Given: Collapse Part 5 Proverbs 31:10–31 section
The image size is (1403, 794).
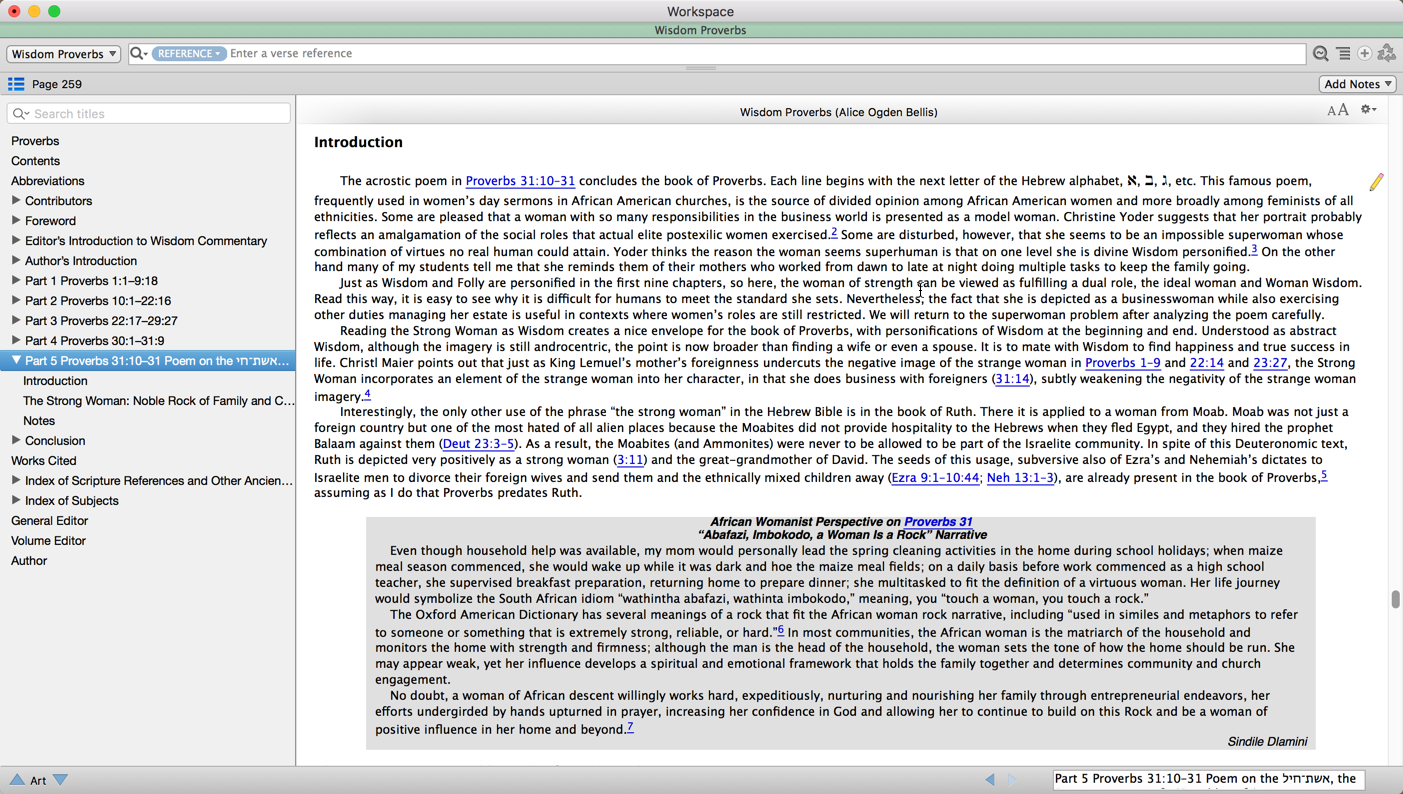Looking at the screenshot, I should pyautogui.click(x=16, y=361).
